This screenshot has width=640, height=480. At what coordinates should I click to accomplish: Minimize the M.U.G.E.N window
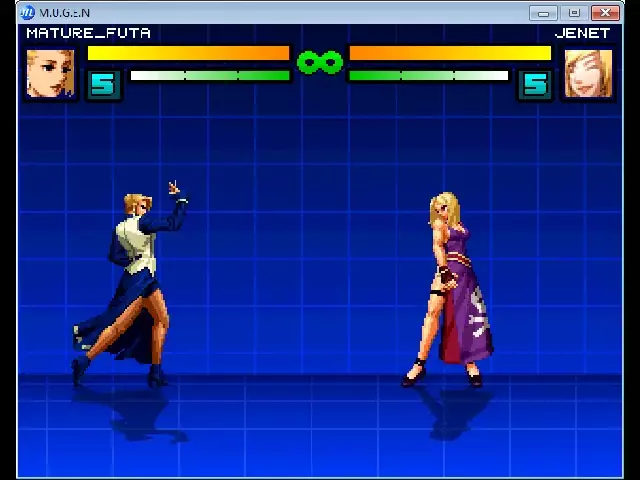click(543, 13)
